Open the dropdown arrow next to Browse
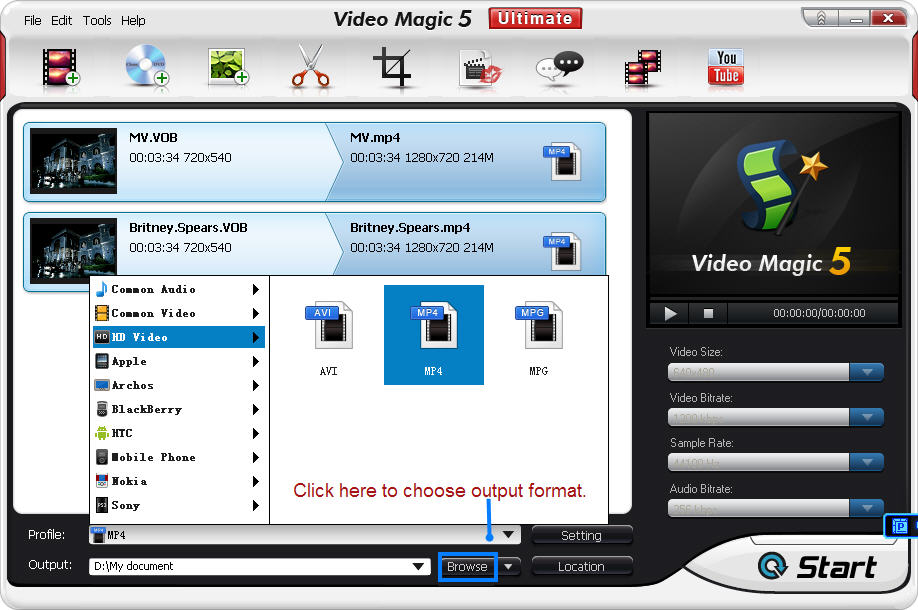 tap(509, 566)
